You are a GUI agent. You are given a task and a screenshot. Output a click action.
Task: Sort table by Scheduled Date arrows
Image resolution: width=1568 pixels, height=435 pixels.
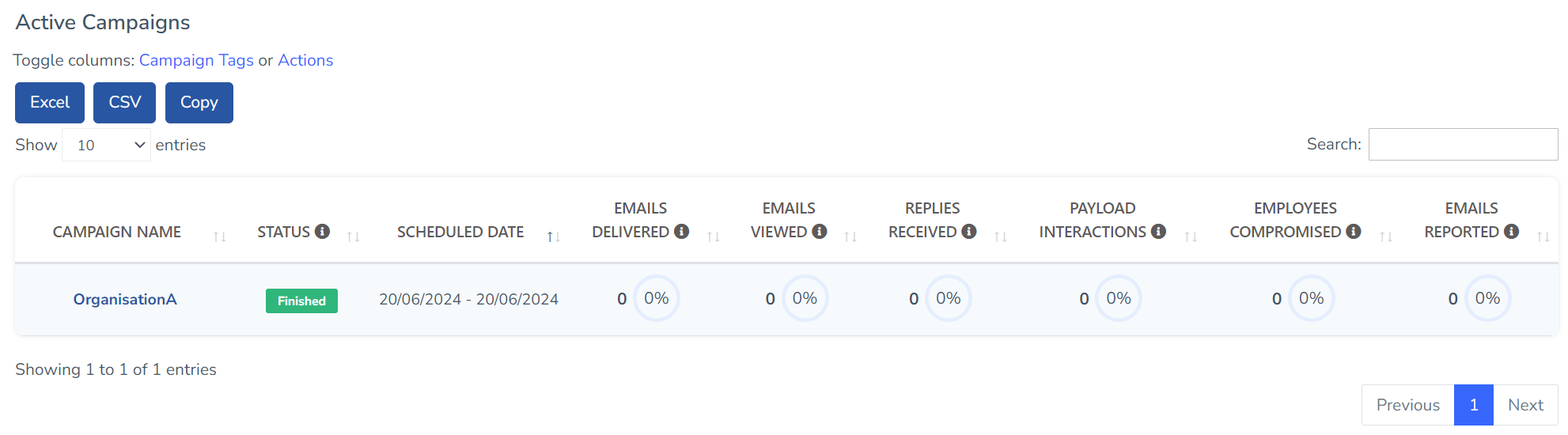[554, 236]
